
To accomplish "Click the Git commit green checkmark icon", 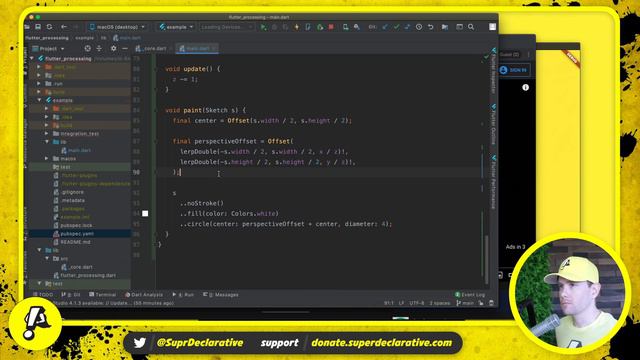I will pyautogui.click(x=396, y=27).
